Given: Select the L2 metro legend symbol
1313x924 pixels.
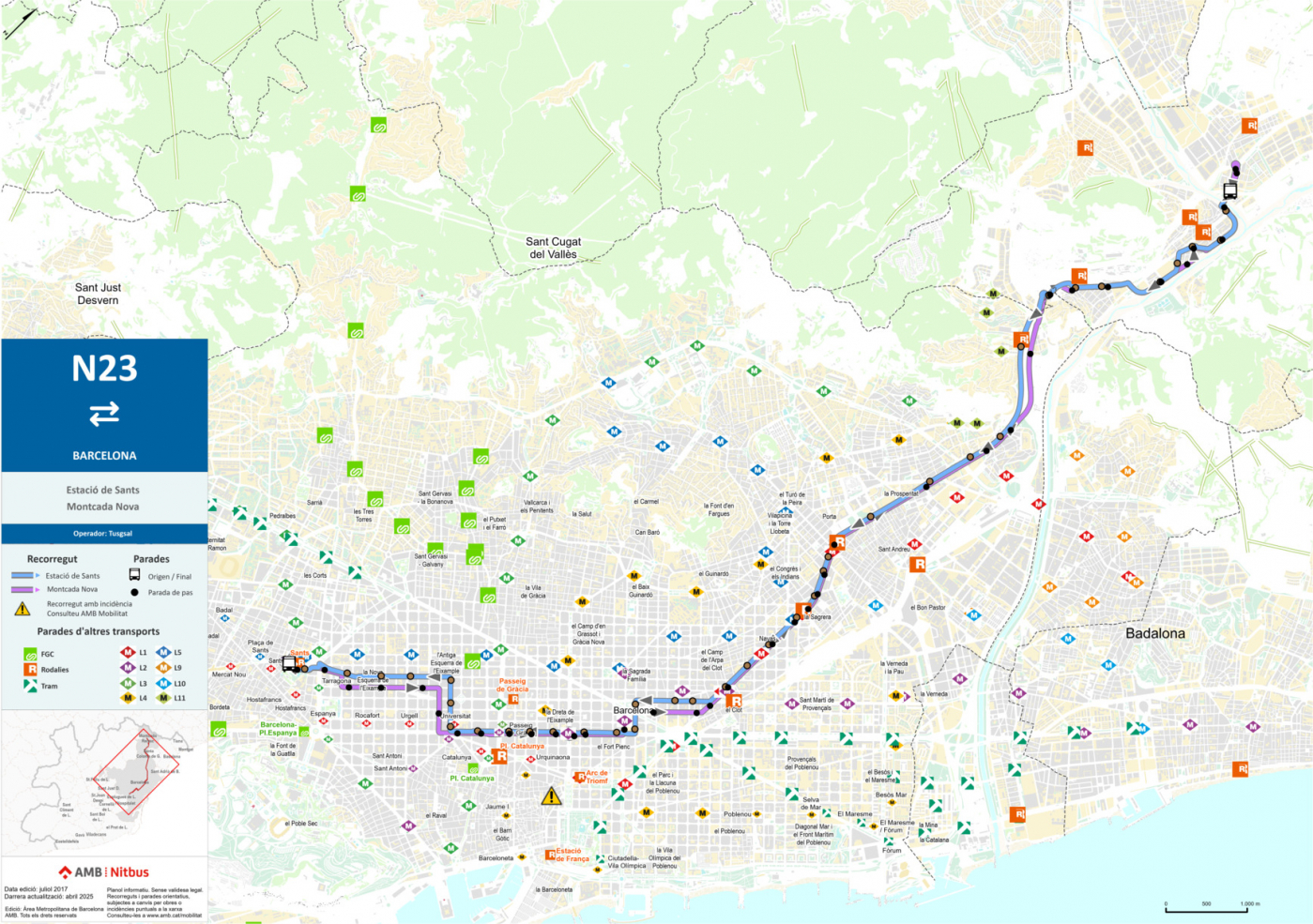Looking at the screenshot, I should click(x=128, y=667).
